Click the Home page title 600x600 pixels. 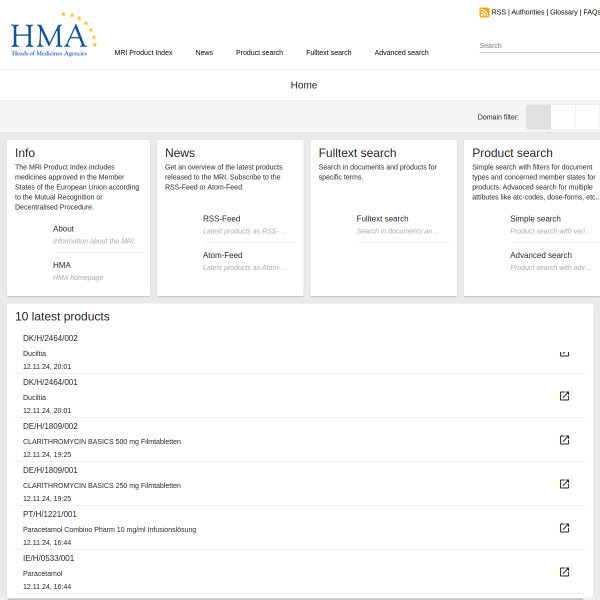pyautogui.click(x=303, y=85)
